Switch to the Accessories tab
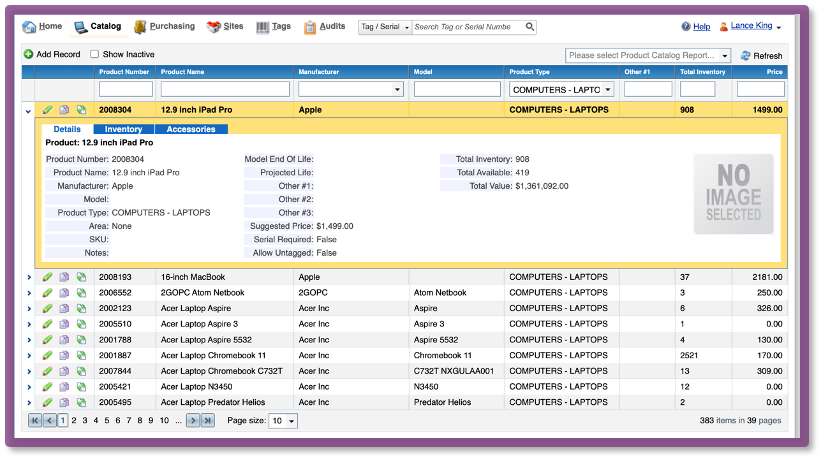The height and width of the screenshot is (460, 822). [191, 129]
